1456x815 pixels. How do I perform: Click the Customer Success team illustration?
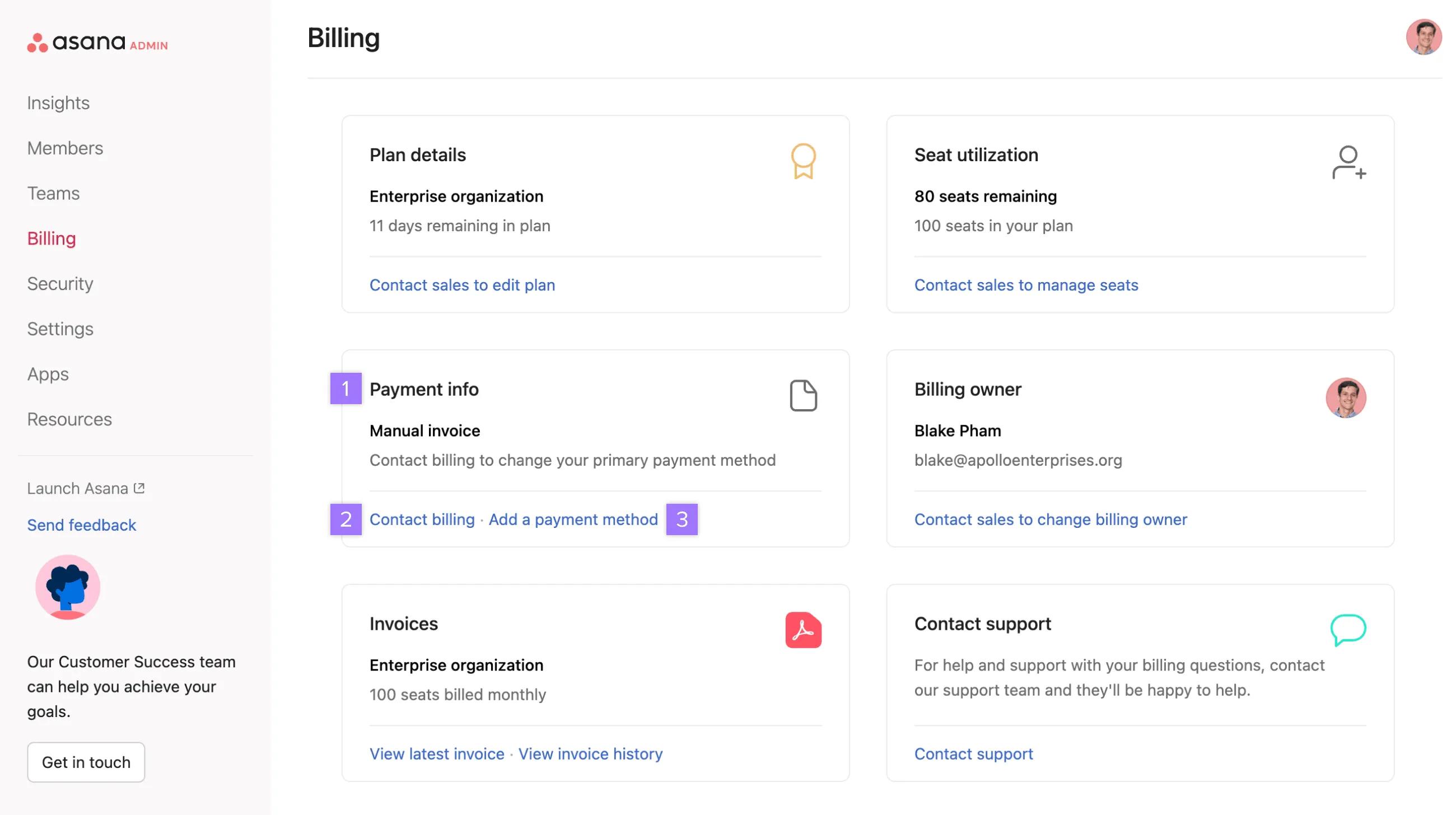tap(67, 587)
